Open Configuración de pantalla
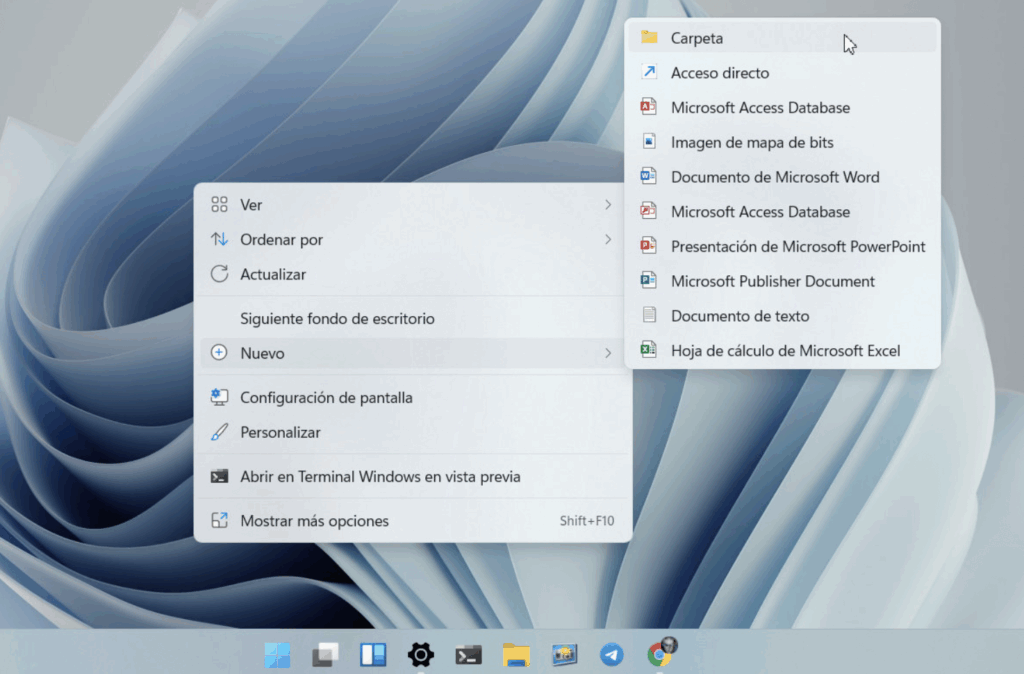Viewport: 1024px width, 674px height. (326, 397)
